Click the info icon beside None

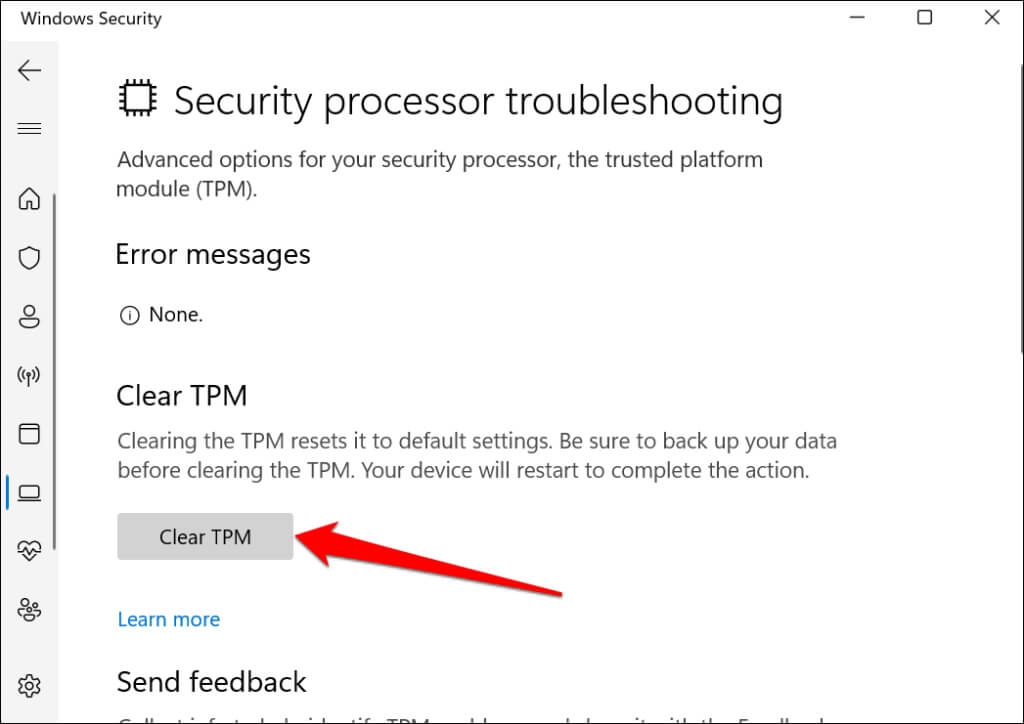pyautogui.click(x=128, y=316)
